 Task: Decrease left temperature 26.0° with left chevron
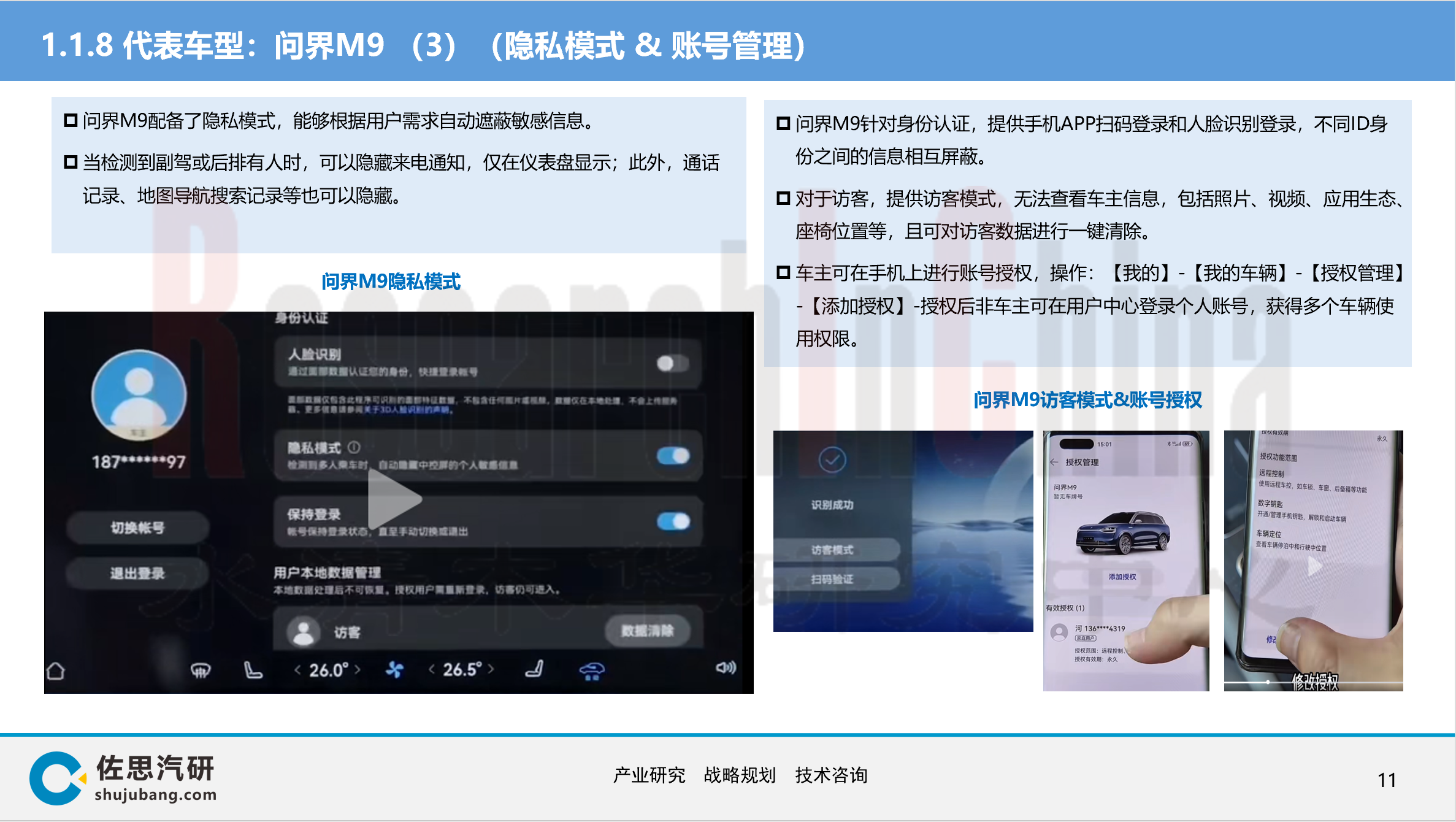pyautogui.click(x=297, y=669)
